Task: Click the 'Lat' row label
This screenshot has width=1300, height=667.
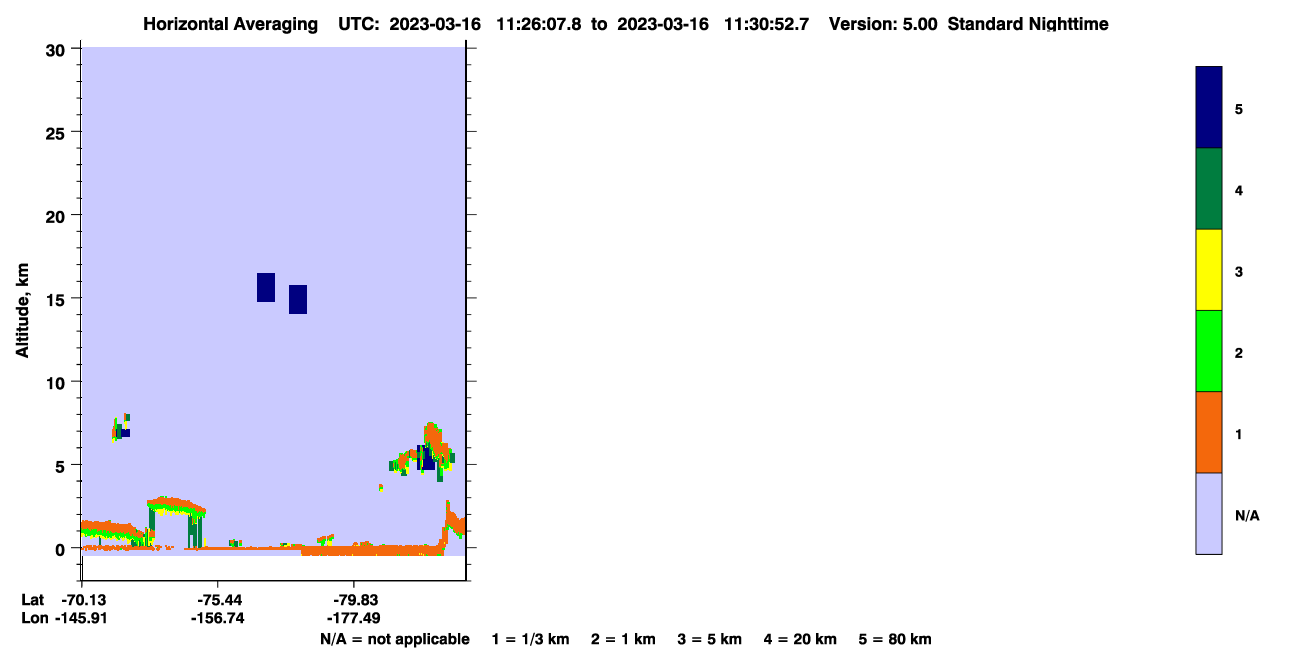Action: [32, 599]
